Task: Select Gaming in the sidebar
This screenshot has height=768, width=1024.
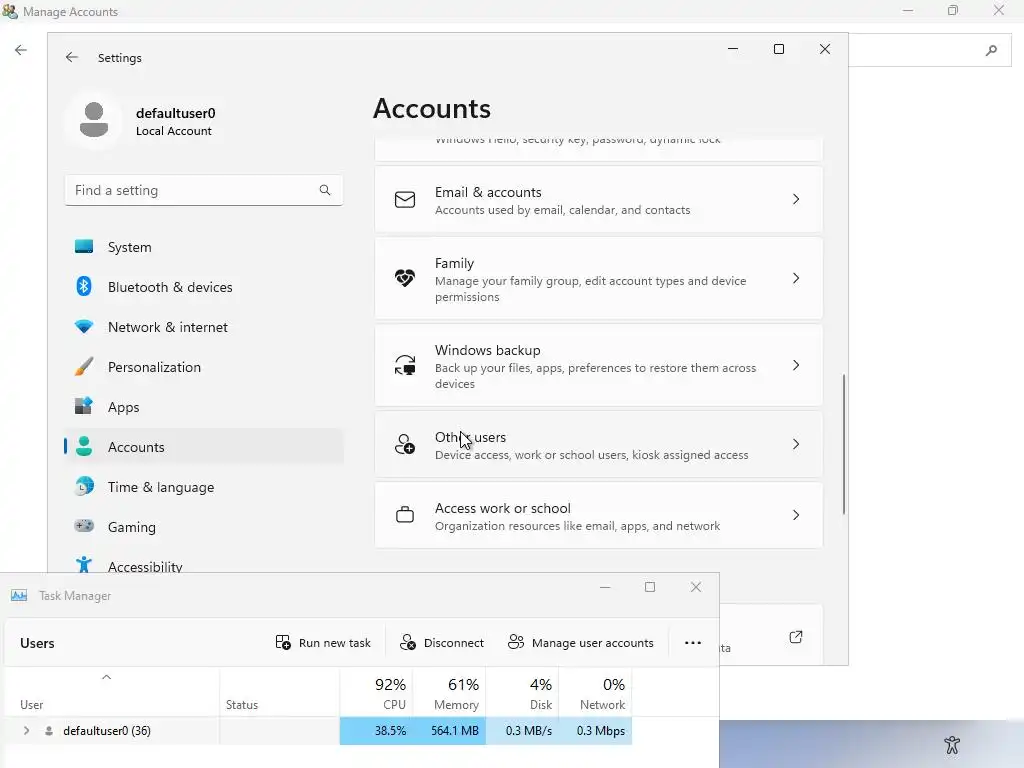Action: coord(204,526)
